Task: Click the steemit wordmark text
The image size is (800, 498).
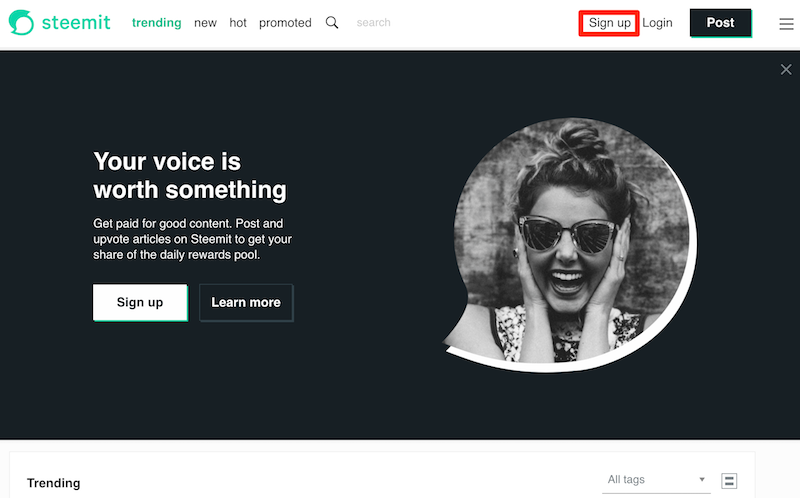Action: 78,22
